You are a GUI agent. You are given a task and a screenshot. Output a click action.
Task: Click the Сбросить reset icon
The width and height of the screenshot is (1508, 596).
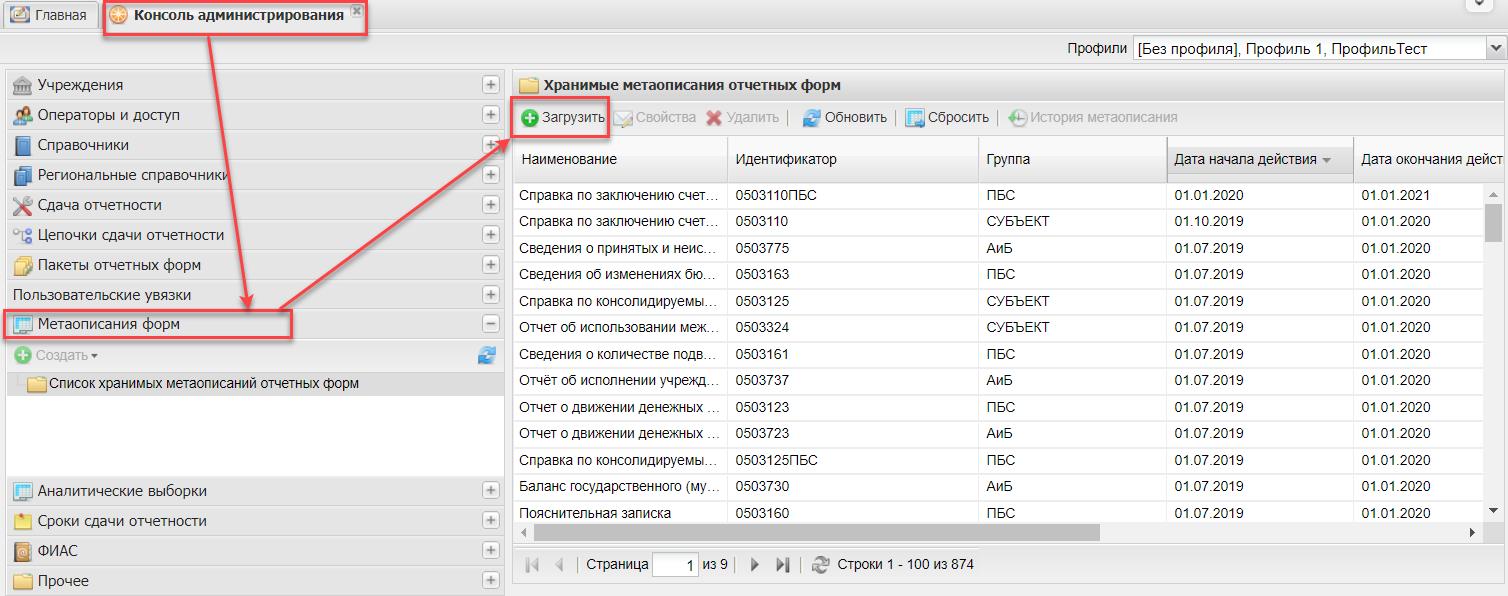(x=915, y=118)
